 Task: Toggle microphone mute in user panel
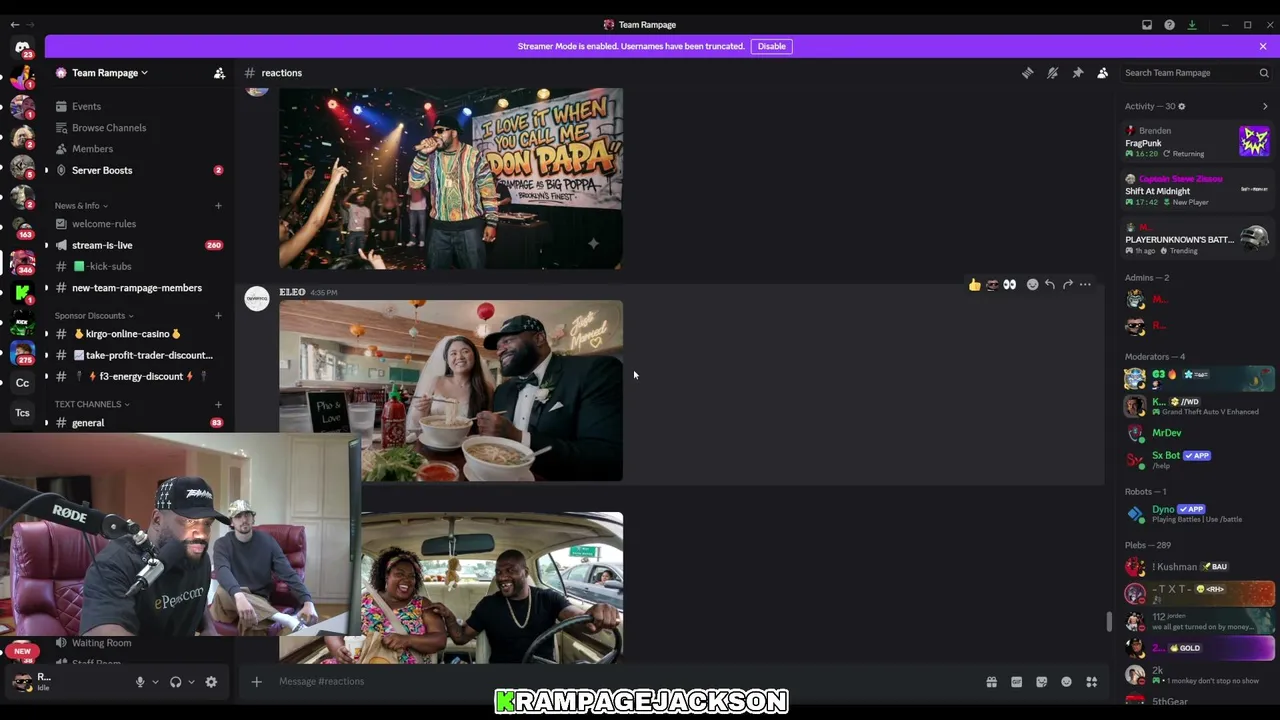tap(140, 682)
